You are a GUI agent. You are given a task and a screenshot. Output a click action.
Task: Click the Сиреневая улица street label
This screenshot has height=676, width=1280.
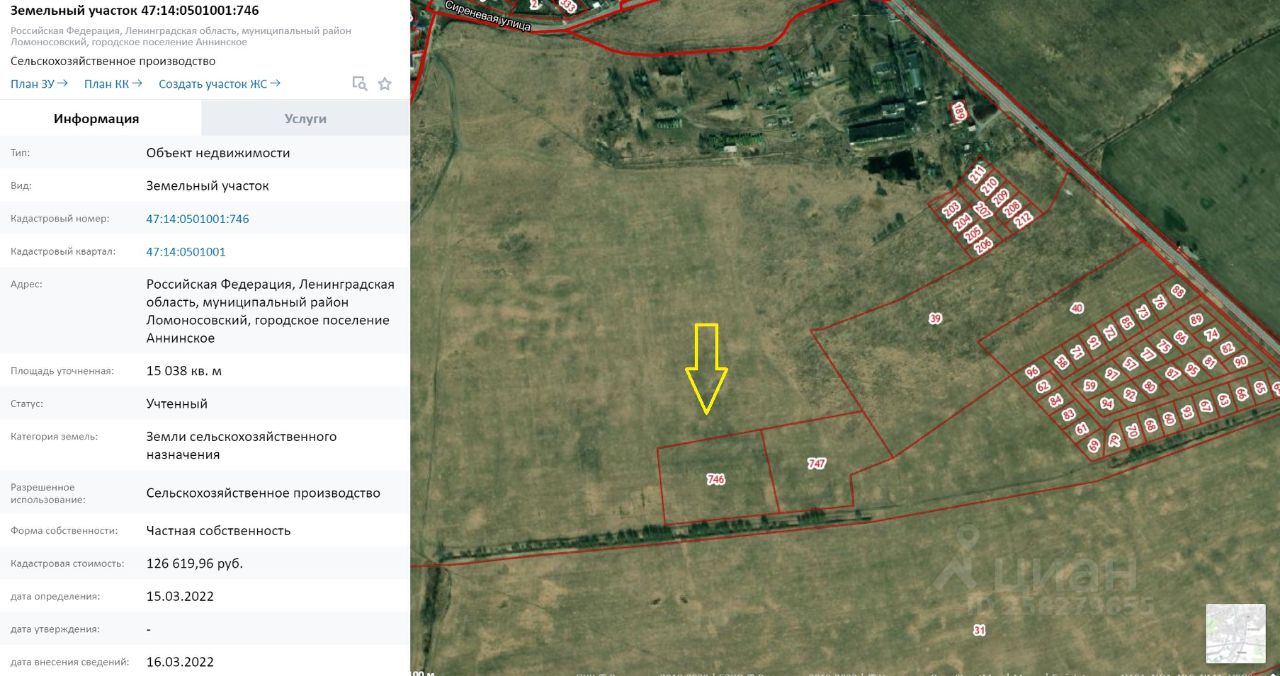pos(487,15)
